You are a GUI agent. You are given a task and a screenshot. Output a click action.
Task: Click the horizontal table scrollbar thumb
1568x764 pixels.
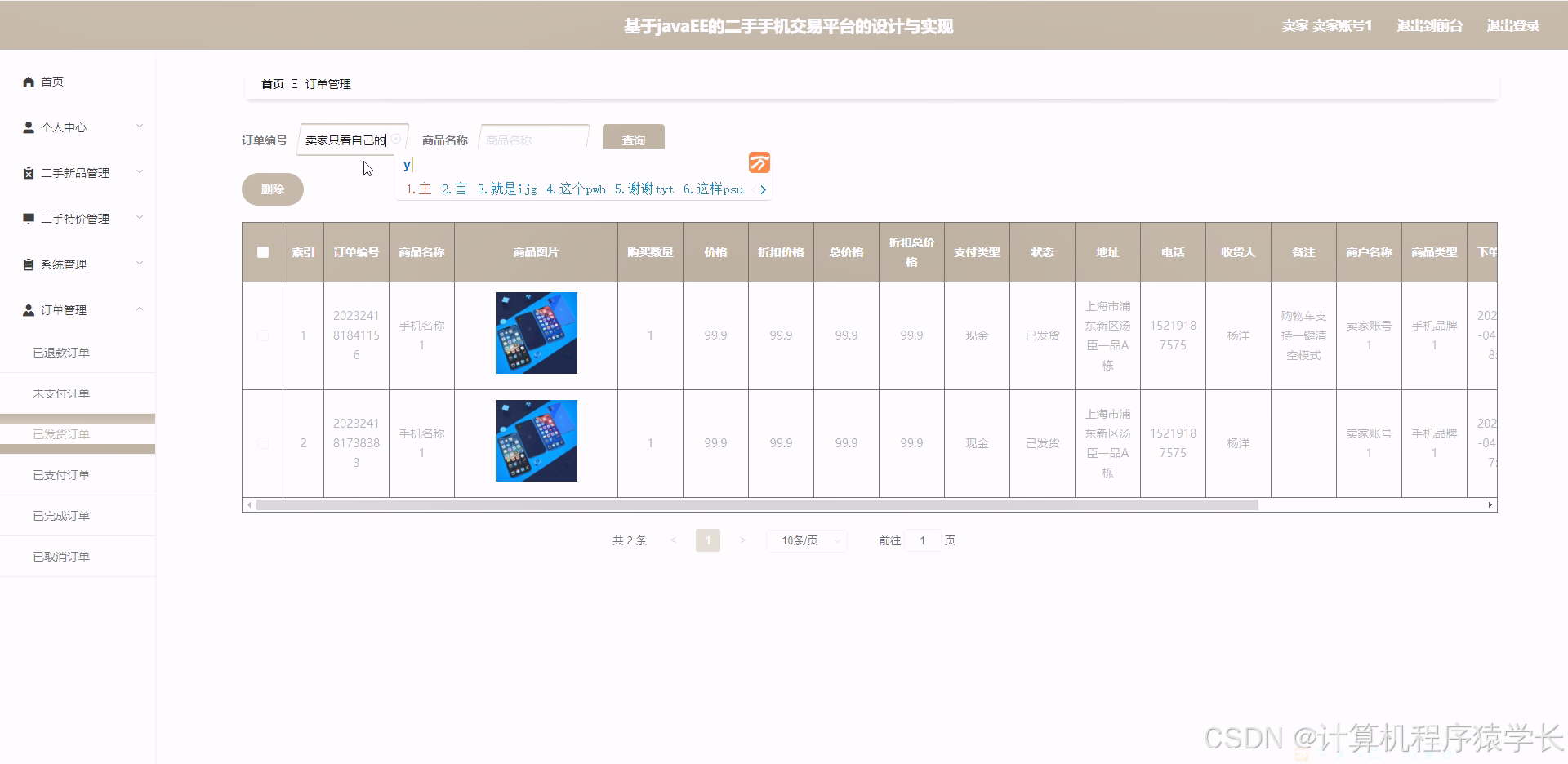(x=757, y=505)
